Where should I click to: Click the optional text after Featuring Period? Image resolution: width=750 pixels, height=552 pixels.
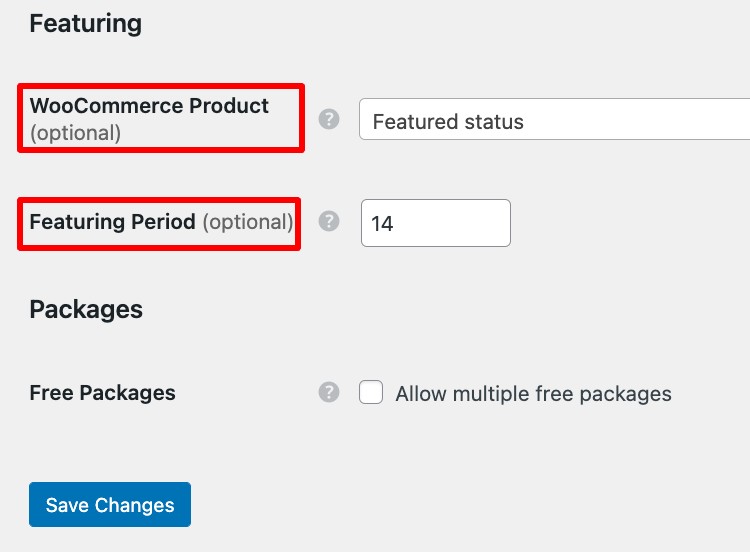tap(248, 222)
